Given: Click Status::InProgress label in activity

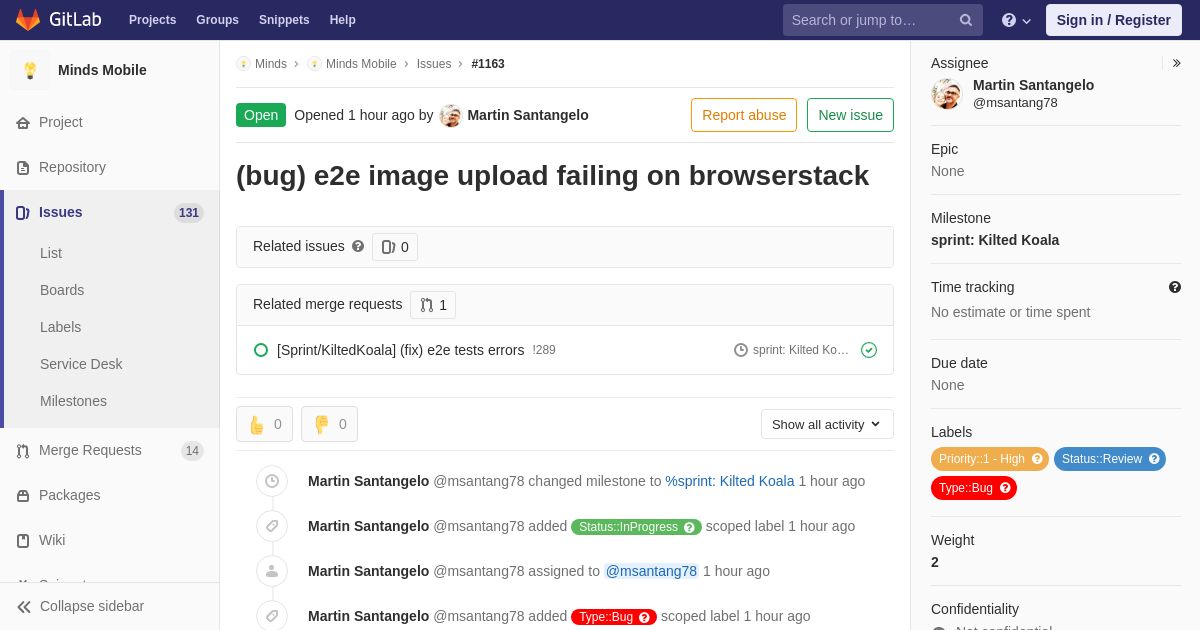Looking at the screenshot, I should [636, 527].
